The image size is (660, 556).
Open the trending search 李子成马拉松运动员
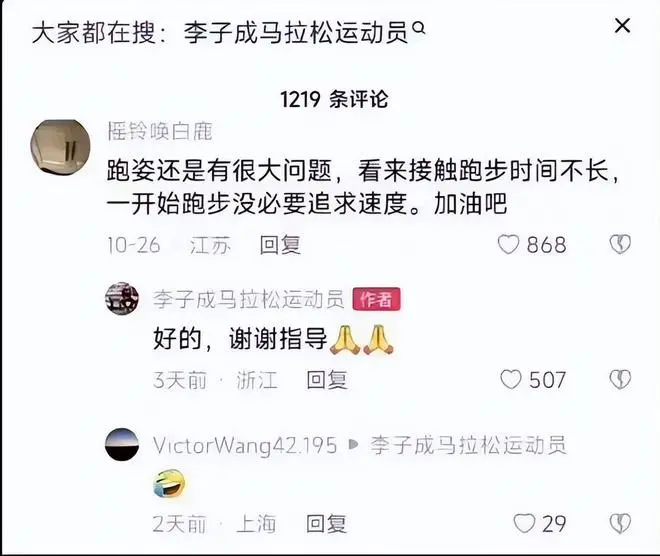click(296, 33)
